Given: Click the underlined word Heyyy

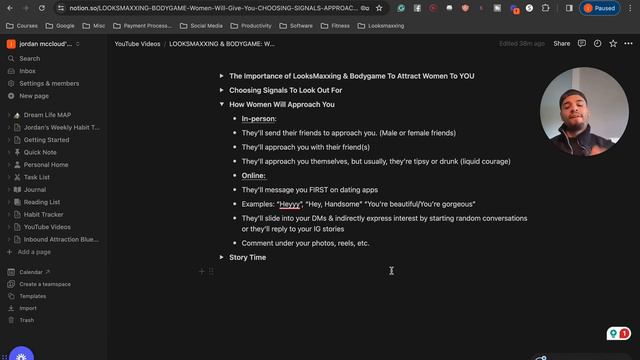Looking at the screenshot, I should (289, 204).
